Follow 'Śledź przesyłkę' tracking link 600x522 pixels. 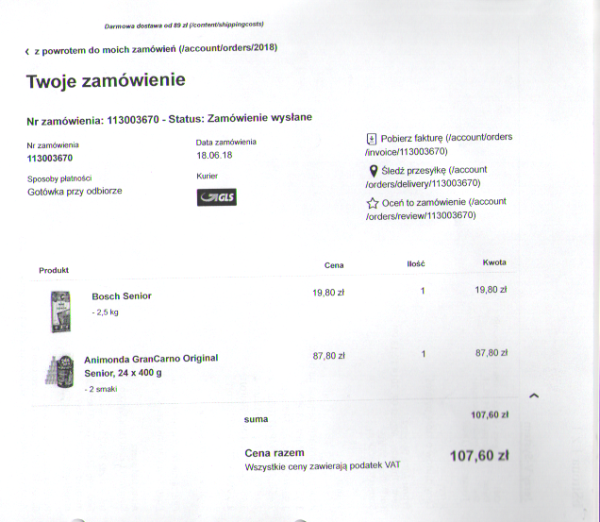click(426, 177)
